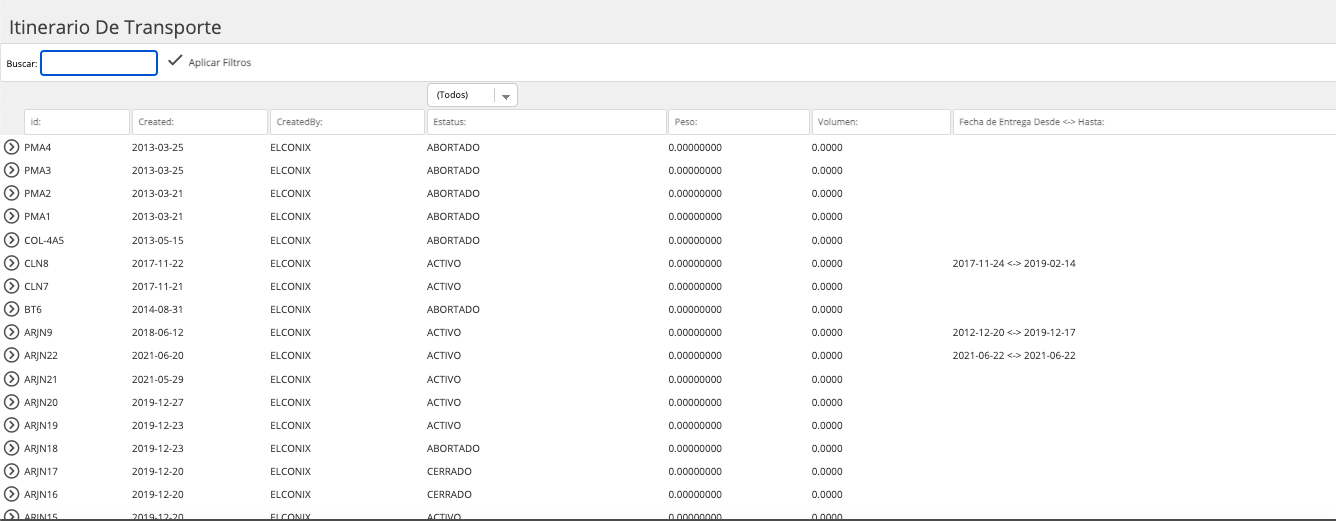This screenshot has width=1336, height=521.
Task: Click date 2018-06-12 in ARJN9 row
Action: (x=156, y=332)
